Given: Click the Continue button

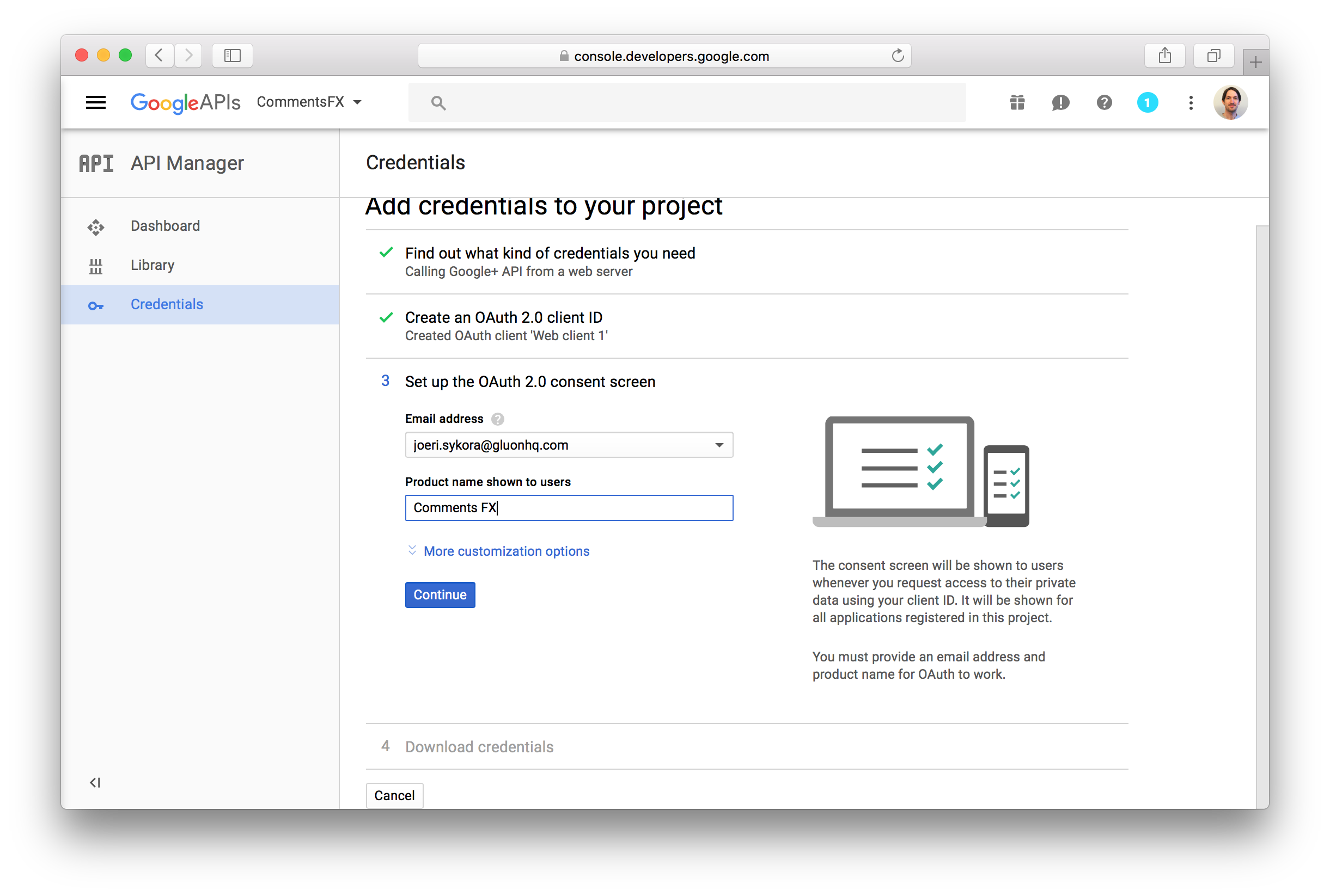Looking at the screenshot, I should (x=440, y=594).
